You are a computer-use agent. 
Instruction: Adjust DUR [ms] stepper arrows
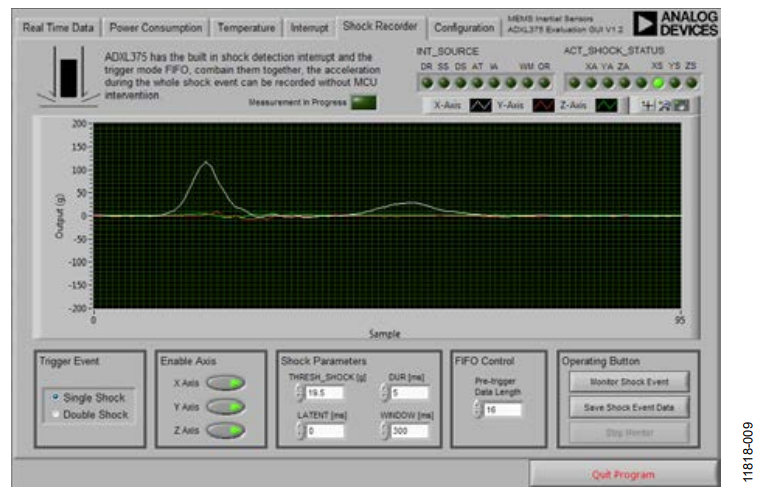click(384, 392)
